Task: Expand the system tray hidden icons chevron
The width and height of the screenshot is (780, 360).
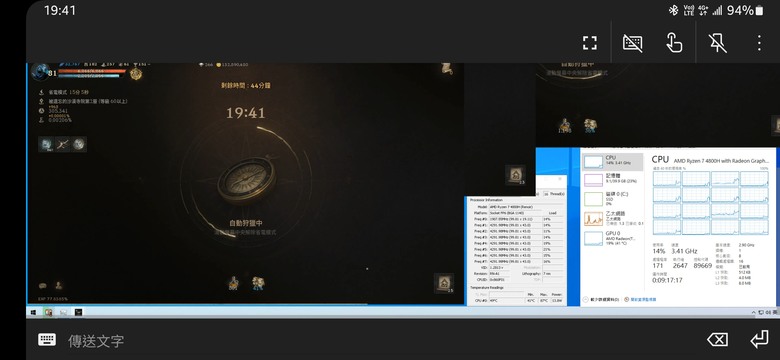Action: coord(754,312)
